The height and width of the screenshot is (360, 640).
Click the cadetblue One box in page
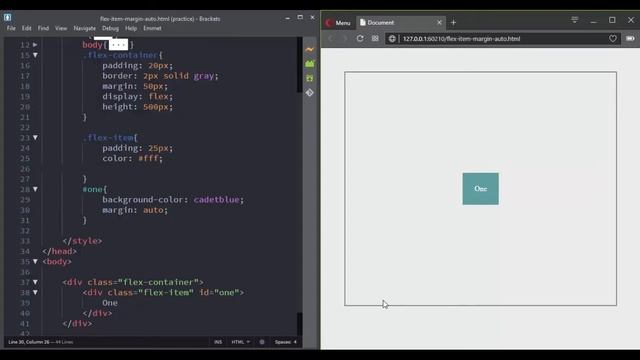click(x=480, y=189)
